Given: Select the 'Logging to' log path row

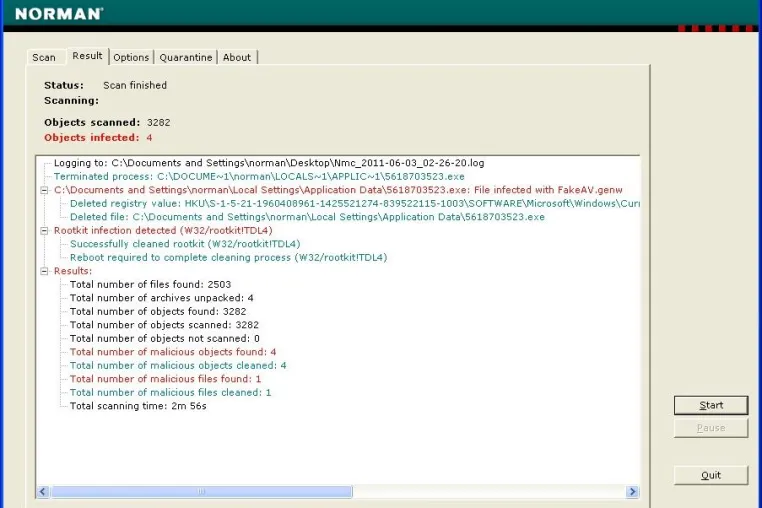Looking at the screenshot, I should tap(269, 163).
